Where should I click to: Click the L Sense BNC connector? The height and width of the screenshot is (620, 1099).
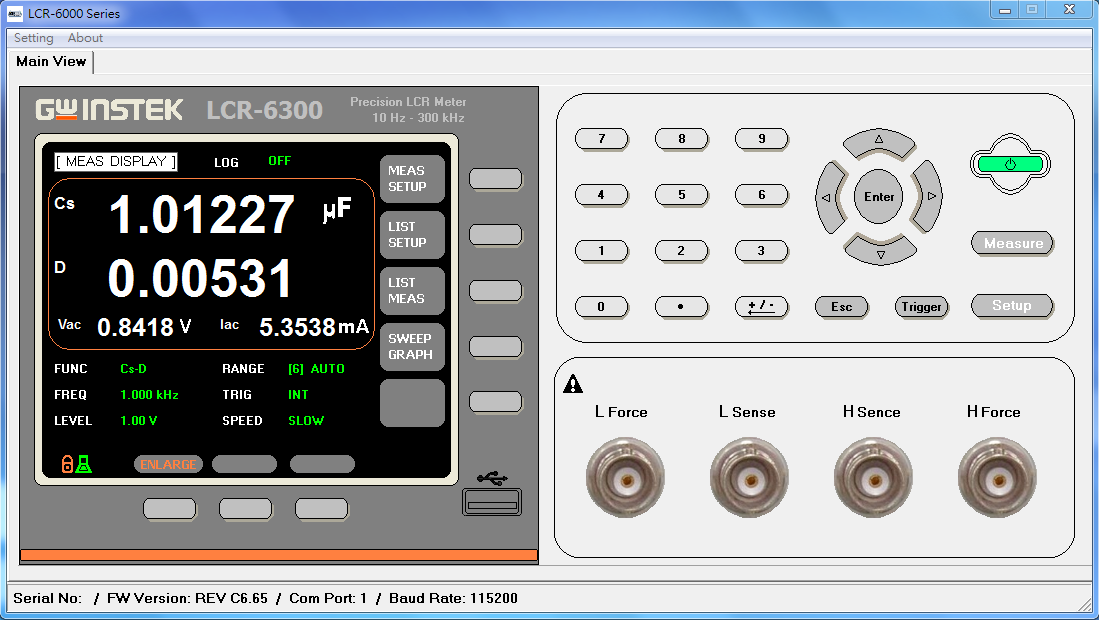pos(749,478)
